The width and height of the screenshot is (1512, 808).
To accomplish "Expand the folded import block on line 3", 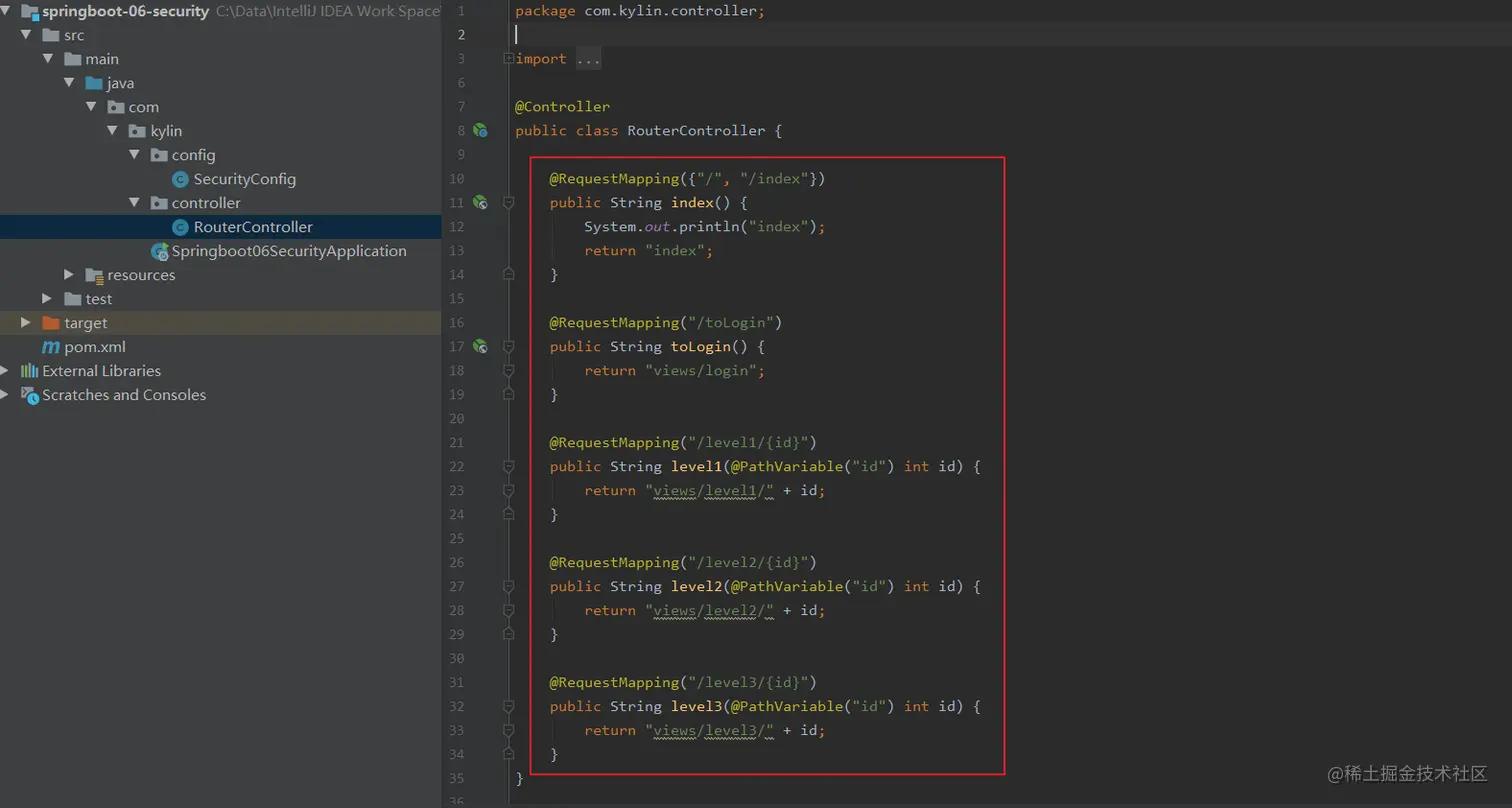I will coord(508,59).
